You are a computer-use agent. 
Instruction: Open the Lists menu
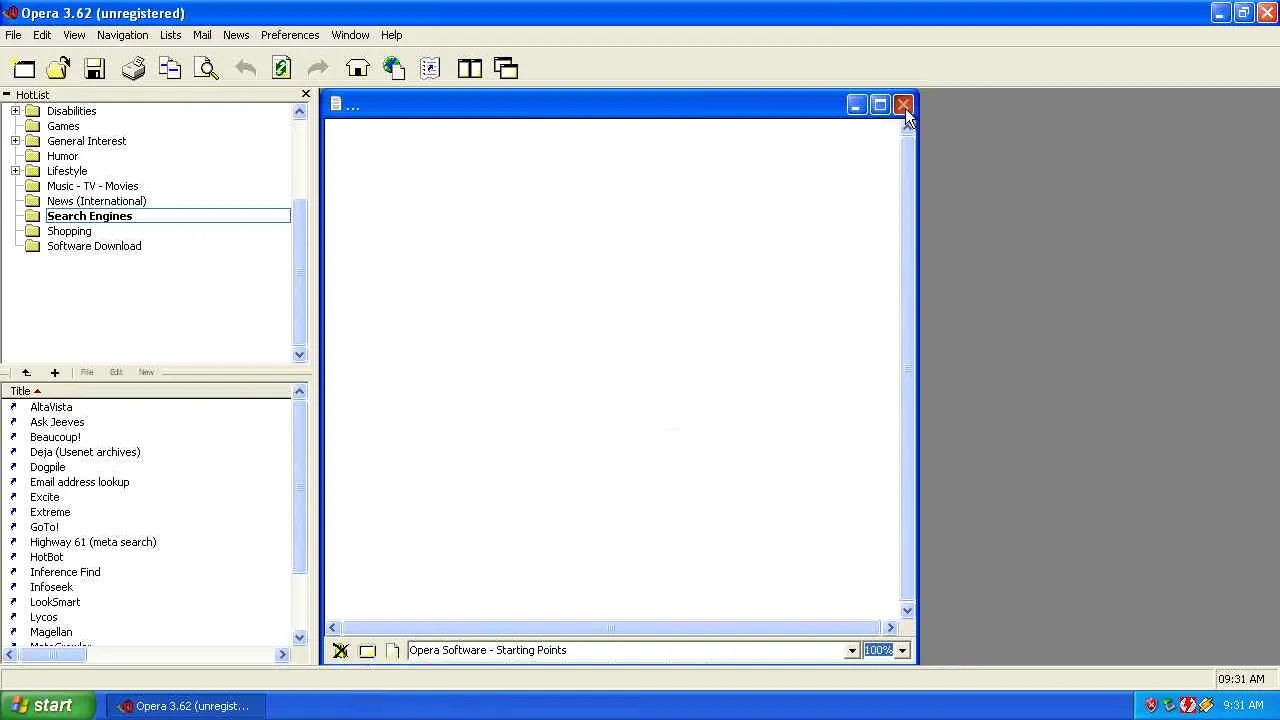coord(170,35)
